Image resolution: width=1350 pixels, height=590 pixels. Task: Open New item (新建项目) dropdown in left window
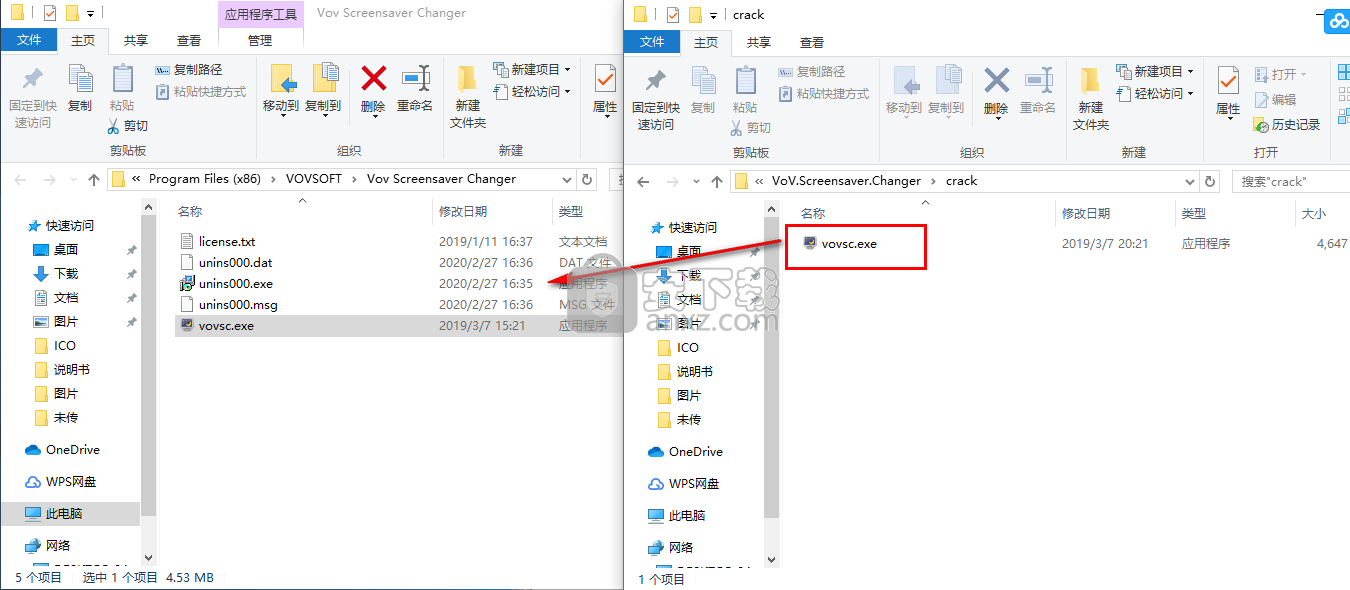532,70
